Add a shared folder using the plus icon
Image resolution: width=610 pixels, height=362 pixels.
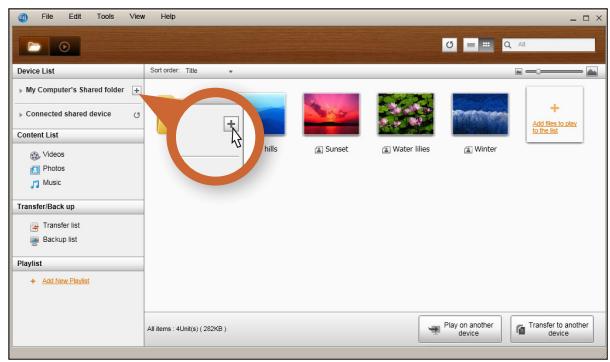136,91
